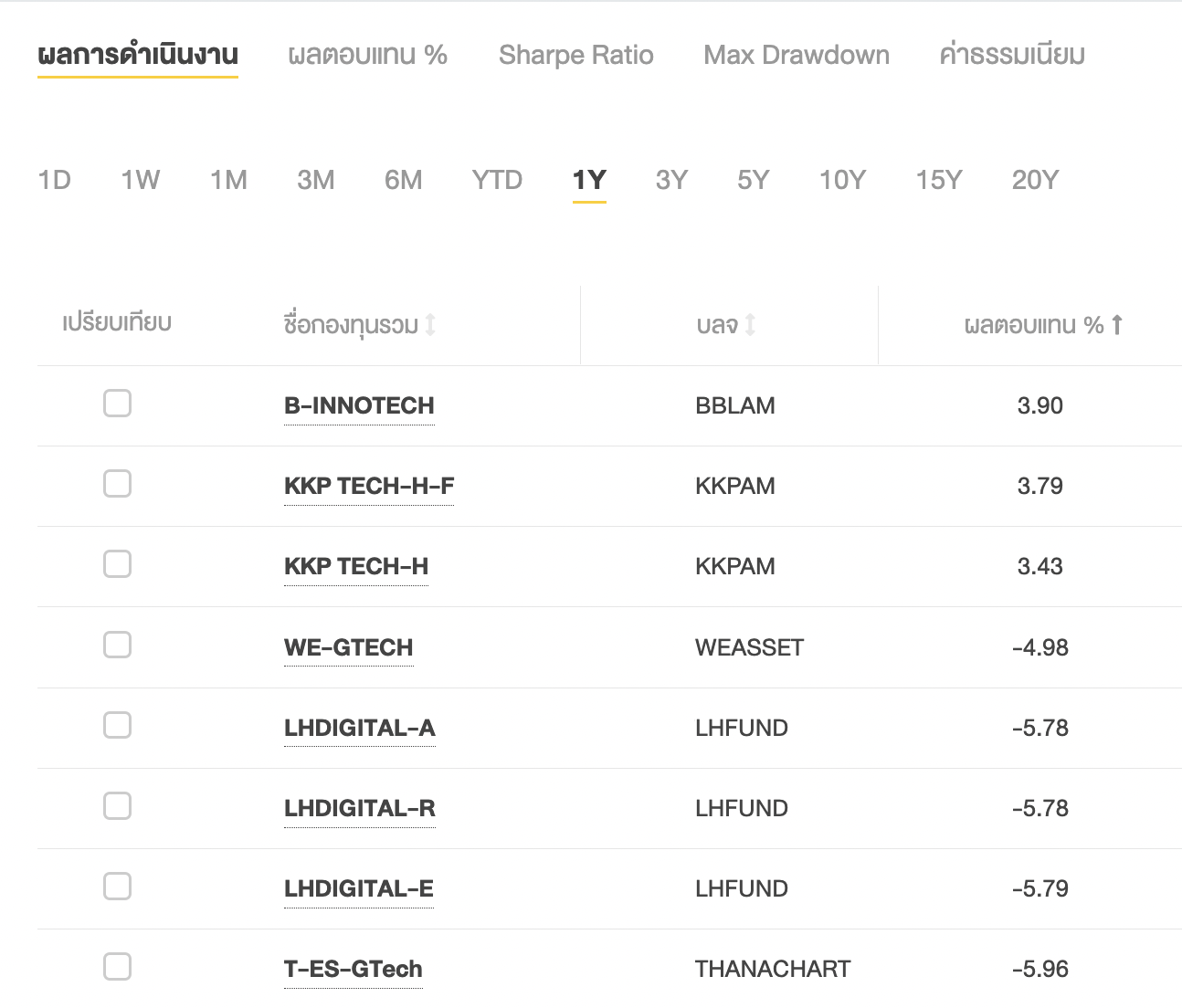
Task: Open the B-INNOTECH fund link
Action: (359, 405)
